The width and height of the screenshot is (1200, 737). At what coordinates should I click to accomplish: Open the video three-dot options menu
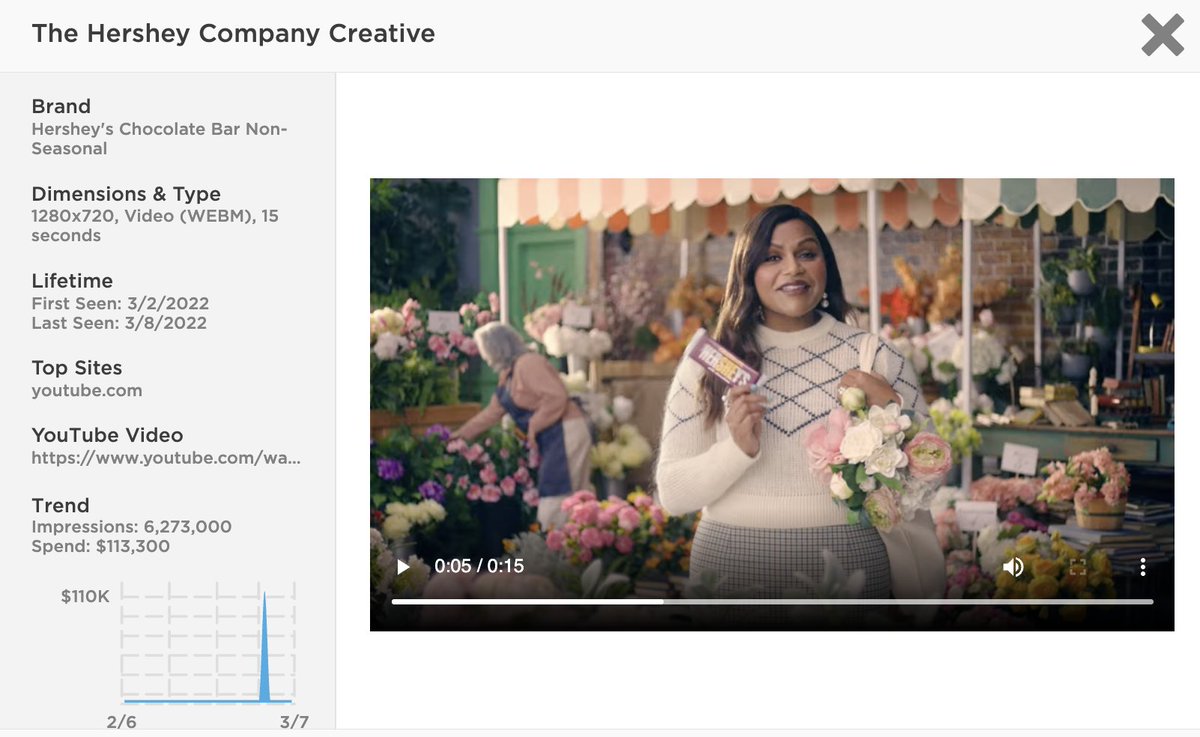(x=1142, y=567)
